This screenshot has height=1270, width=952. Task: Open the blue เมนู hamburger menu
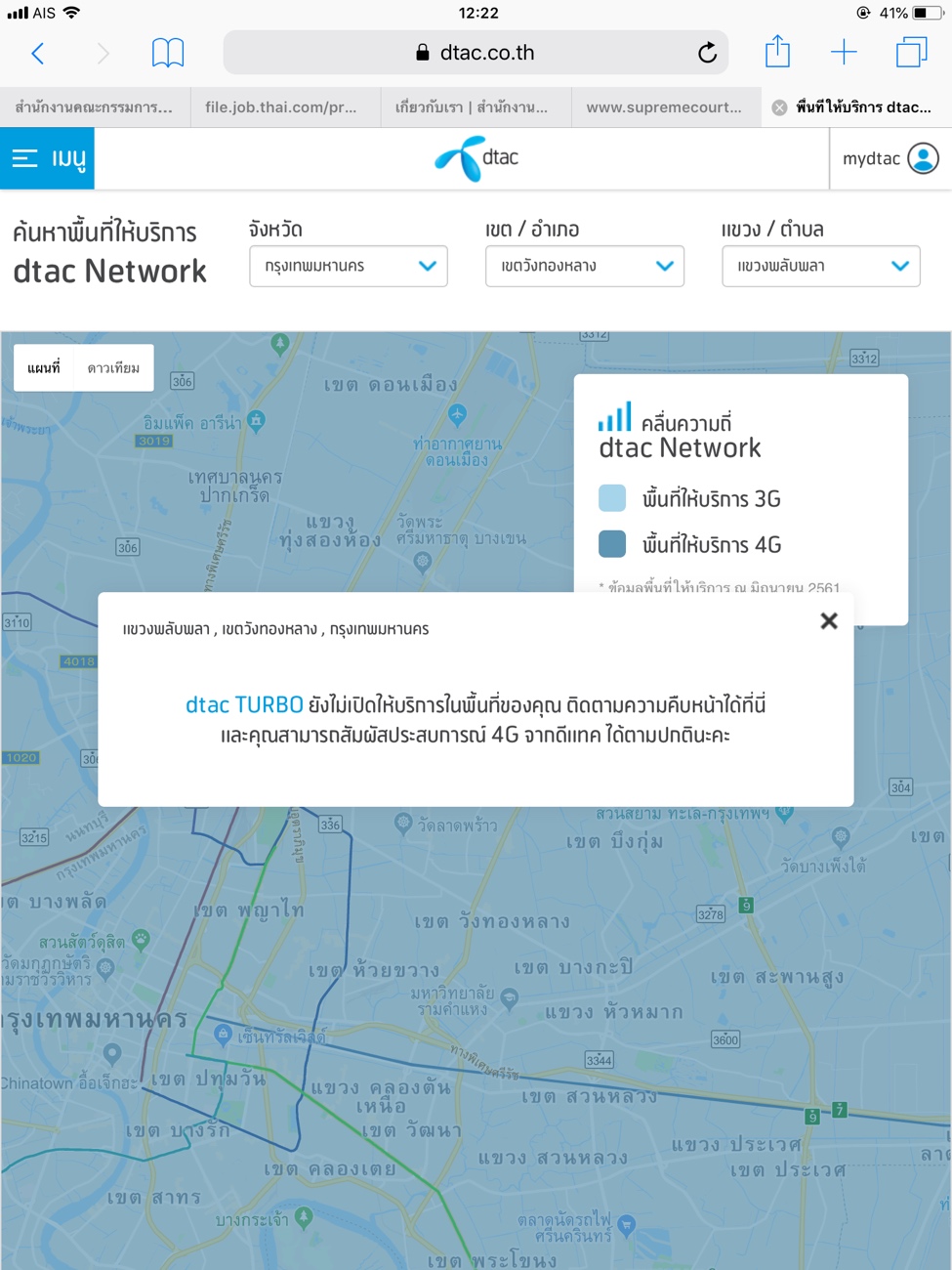(47, 158)
